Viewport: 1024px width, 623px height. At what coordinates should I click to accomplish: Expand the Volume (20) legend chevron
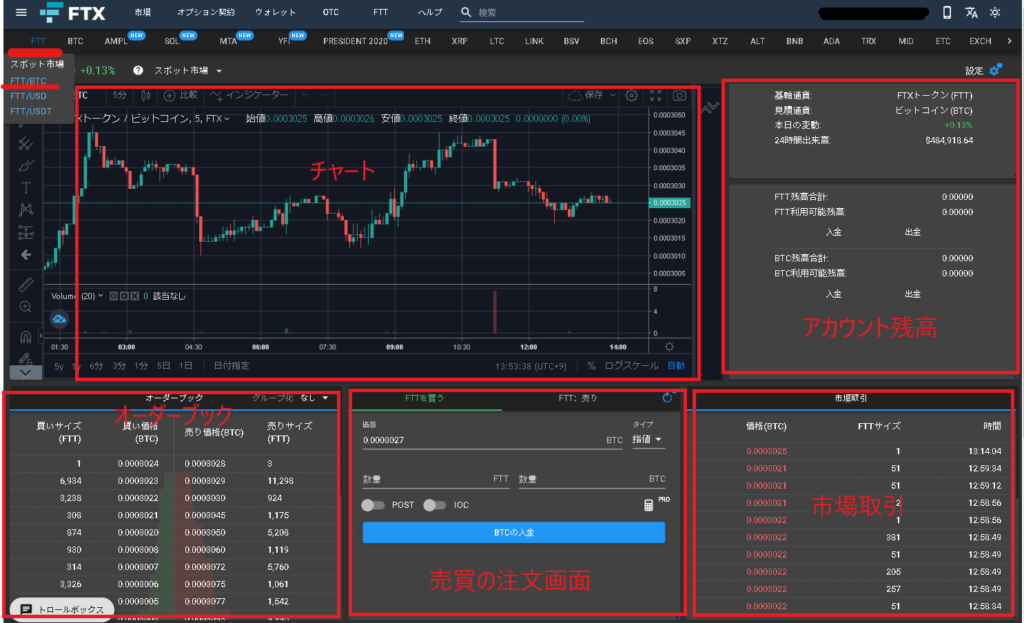coord(101,296)
